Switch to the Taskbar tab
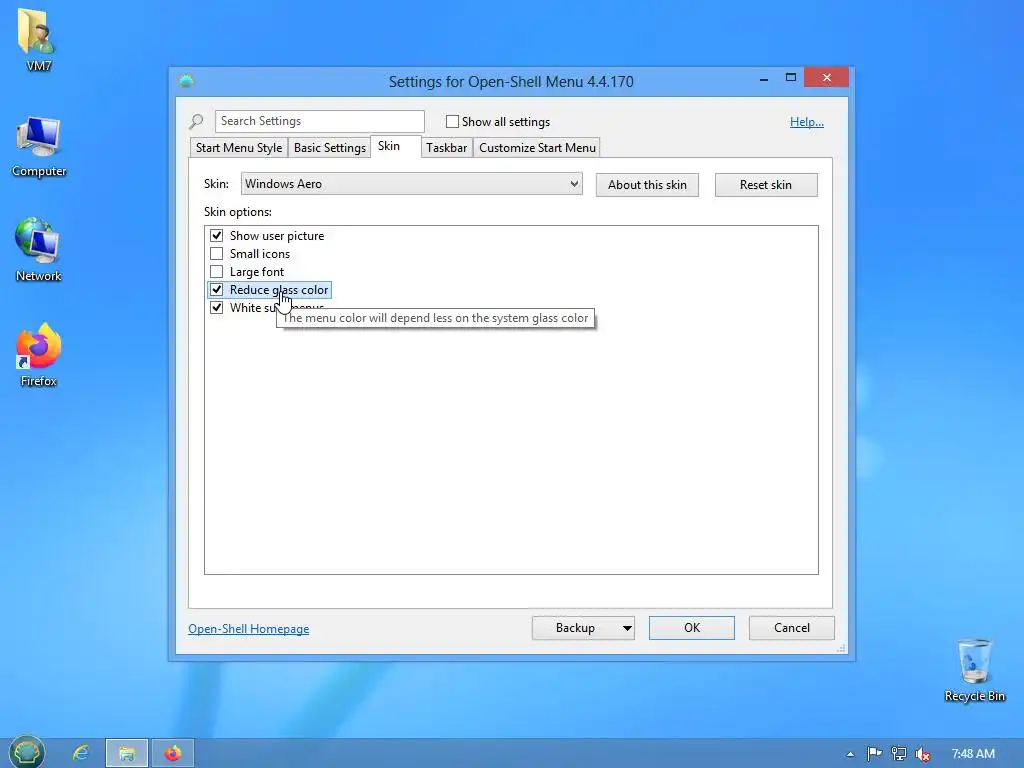 pos(447,148)
